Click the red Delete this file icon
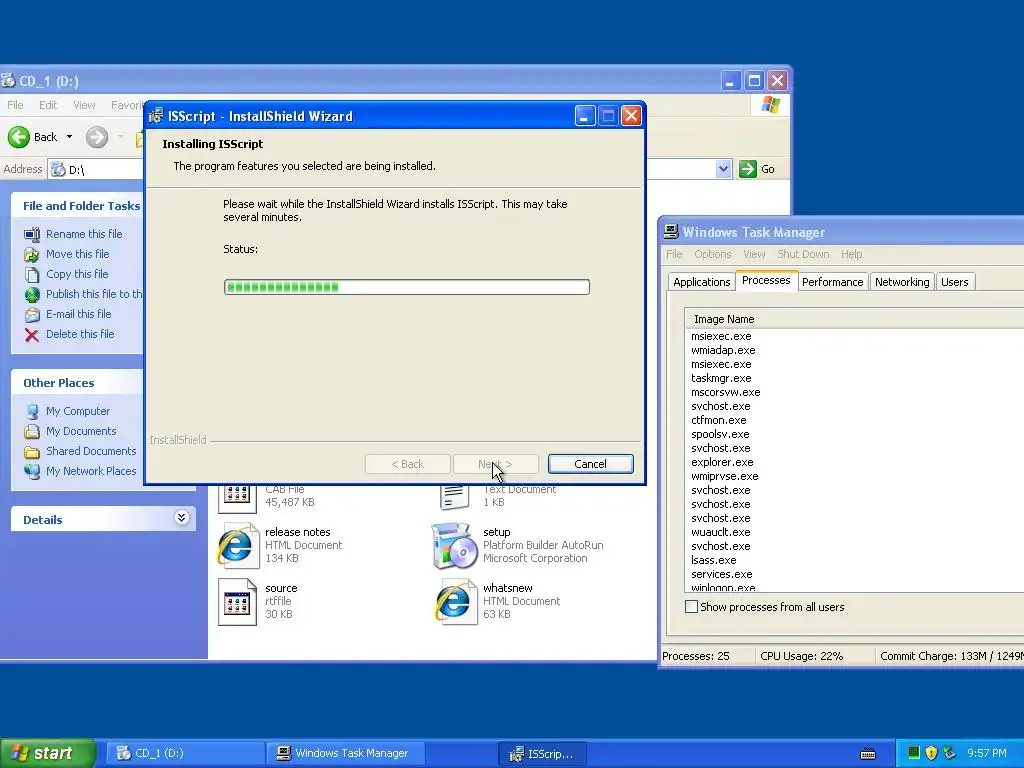Viewport: 1024px width, 768px height. pos(32,335)
